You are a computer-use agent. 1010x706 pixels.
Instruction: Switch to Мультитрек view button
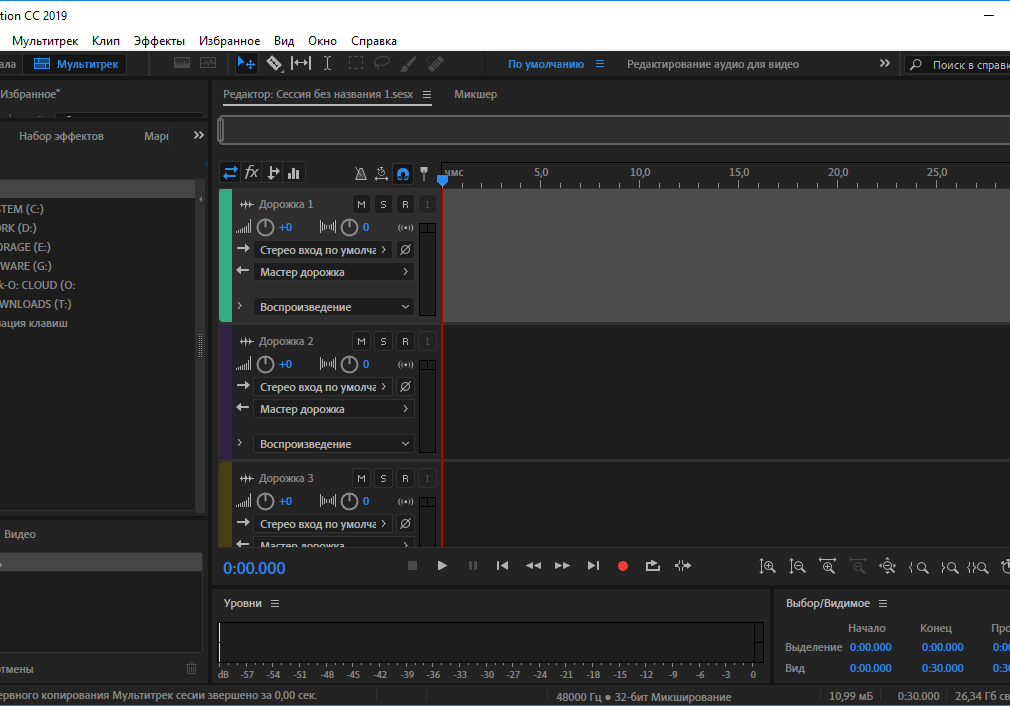click(x=75, y=64)
